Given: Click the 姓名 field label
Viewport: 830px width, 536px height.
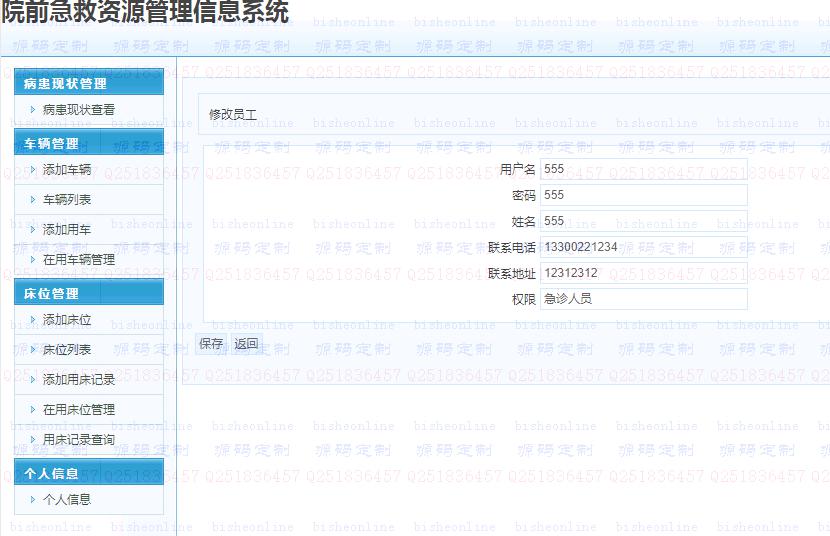Looking at the screenshot, I should pyautogui.click(x=524, y=221).
